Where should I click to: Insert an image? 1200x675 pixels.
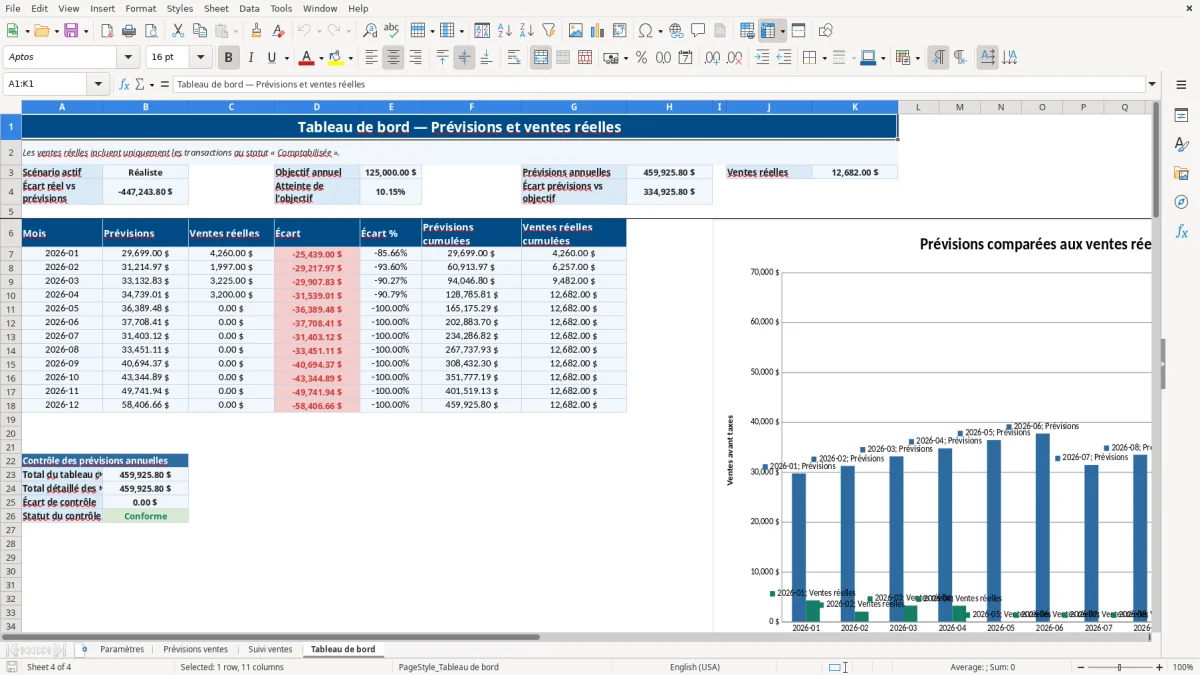point(575,31)
